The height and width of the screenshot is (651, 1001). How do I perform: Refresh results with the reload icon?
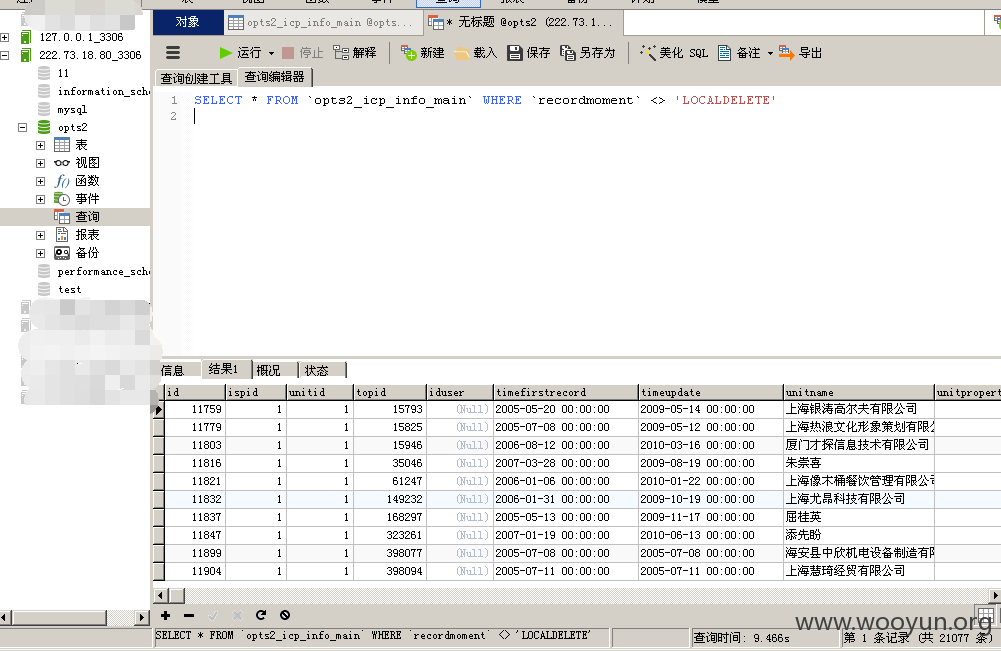pyautogui.click(x=261, y=615)
